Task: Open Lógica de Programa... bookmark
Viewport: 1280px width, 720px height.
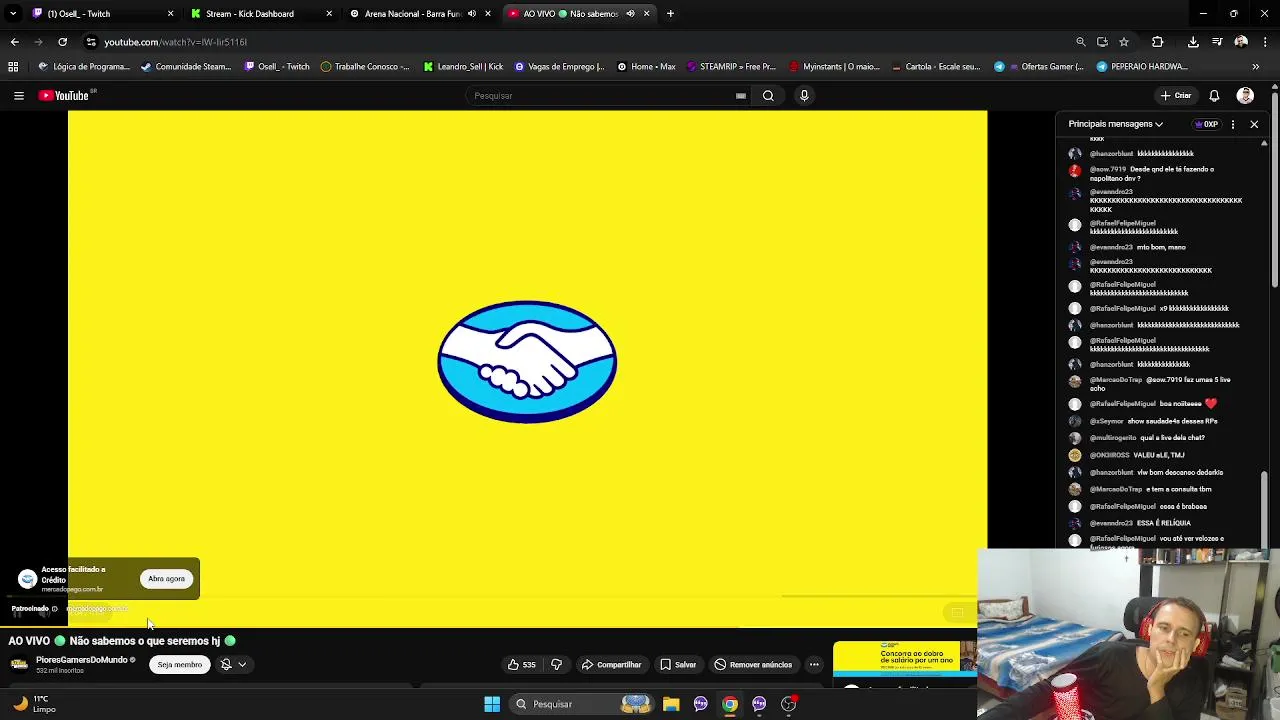Action: pos(84,67)
